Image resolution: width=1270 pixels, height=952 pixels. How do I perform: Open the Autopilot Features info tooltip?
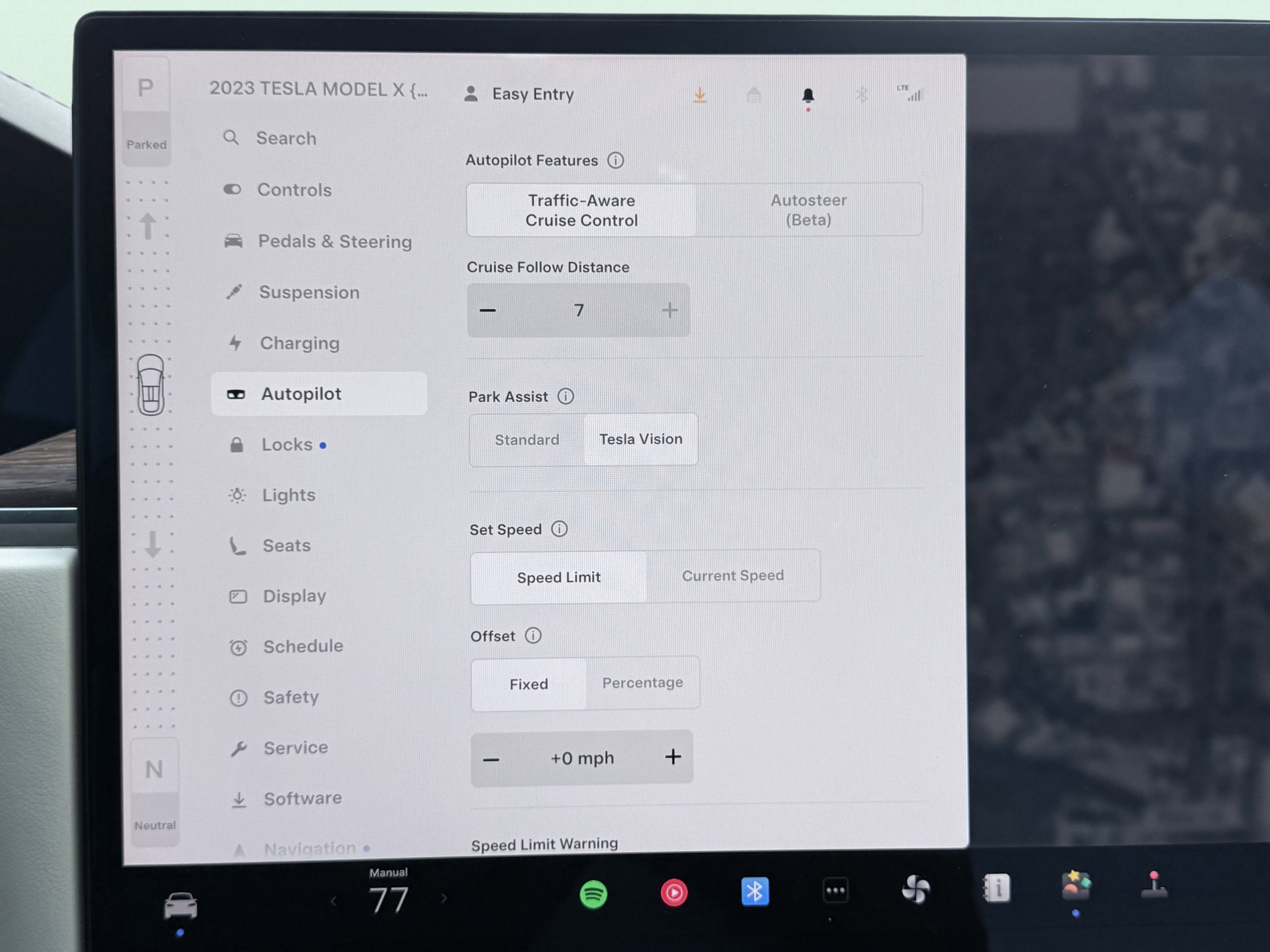point(615,160)
